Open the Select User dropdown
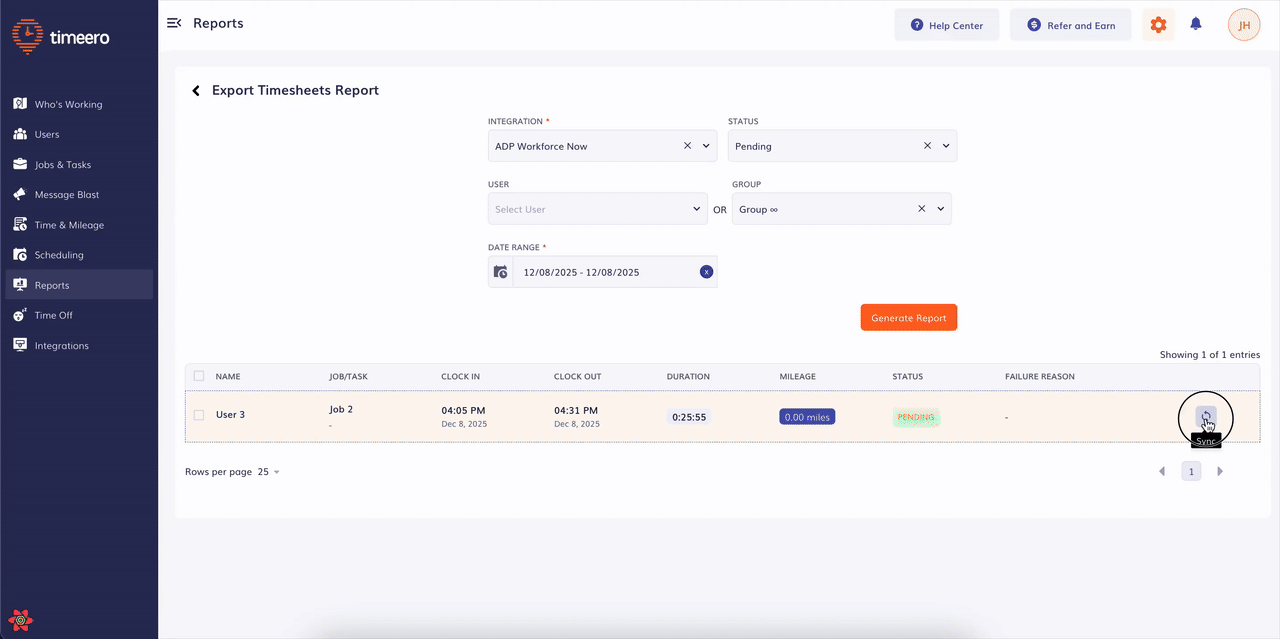The width and height of the screenshot is (1280, 639). [697, 209]
